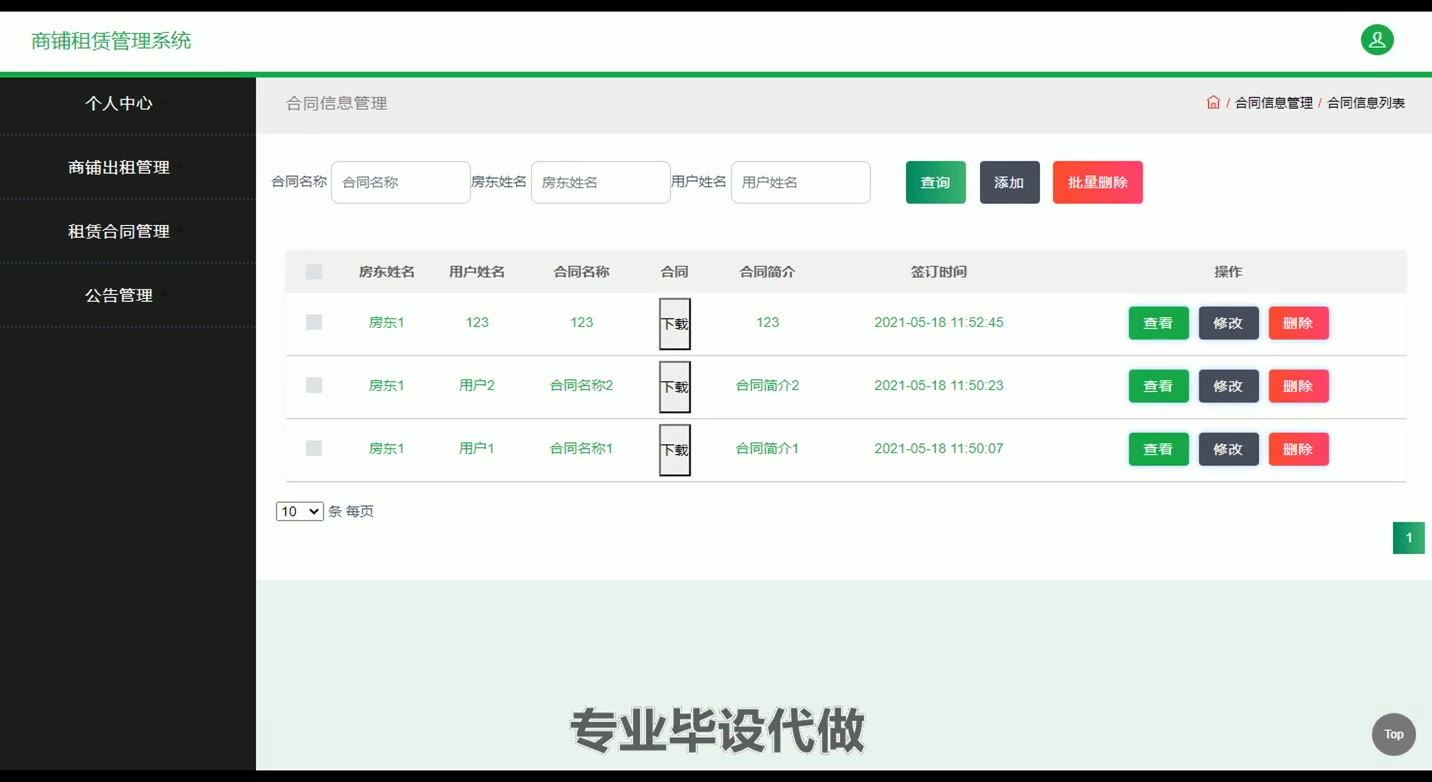Check the box for the 合同名称1 row
The height and width of the screenshot is (782, 1432).
tap(314, 448)
